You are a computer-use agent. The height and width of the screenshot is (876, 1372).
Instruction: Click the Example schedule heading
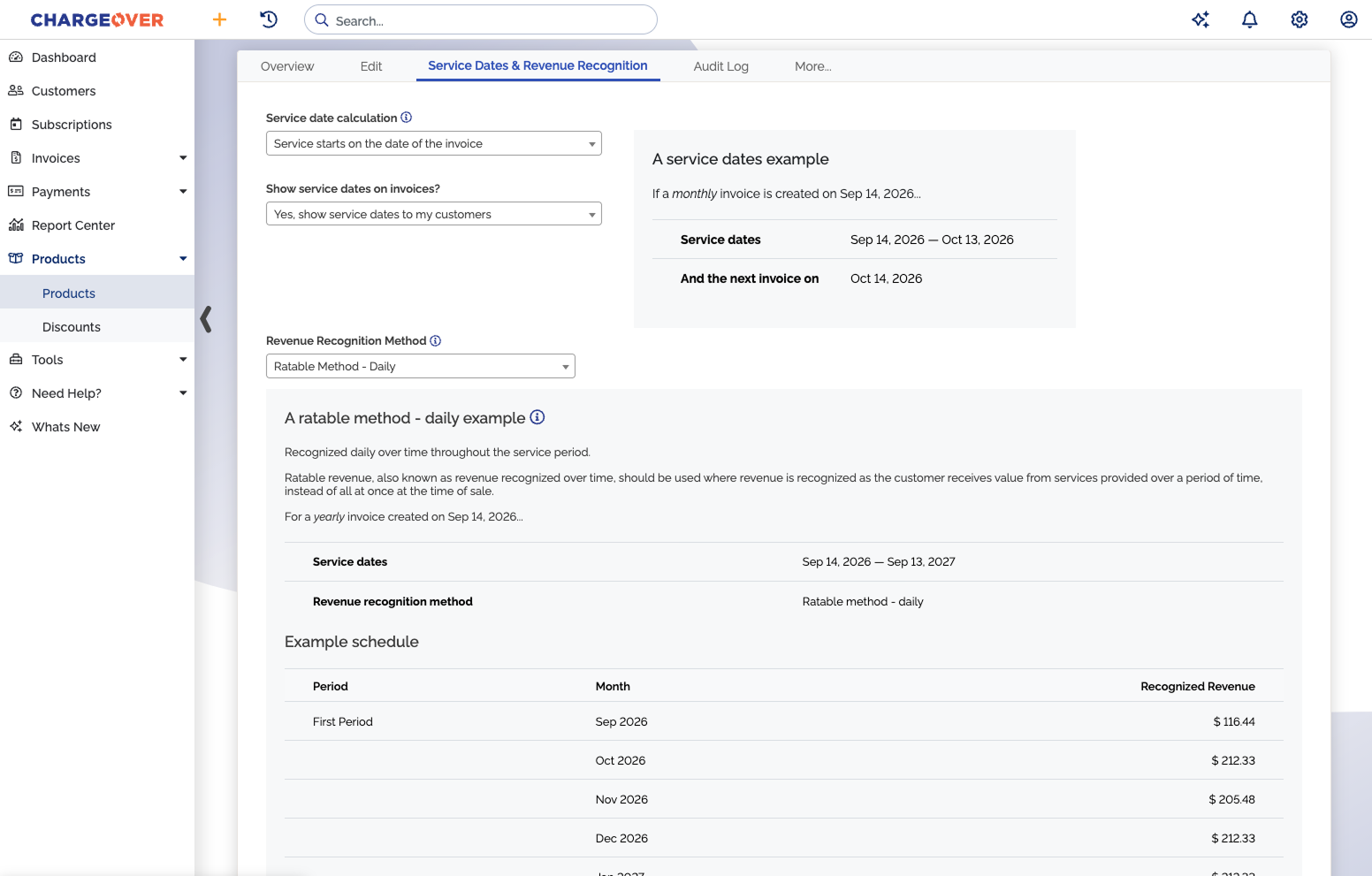click(352, 642)
